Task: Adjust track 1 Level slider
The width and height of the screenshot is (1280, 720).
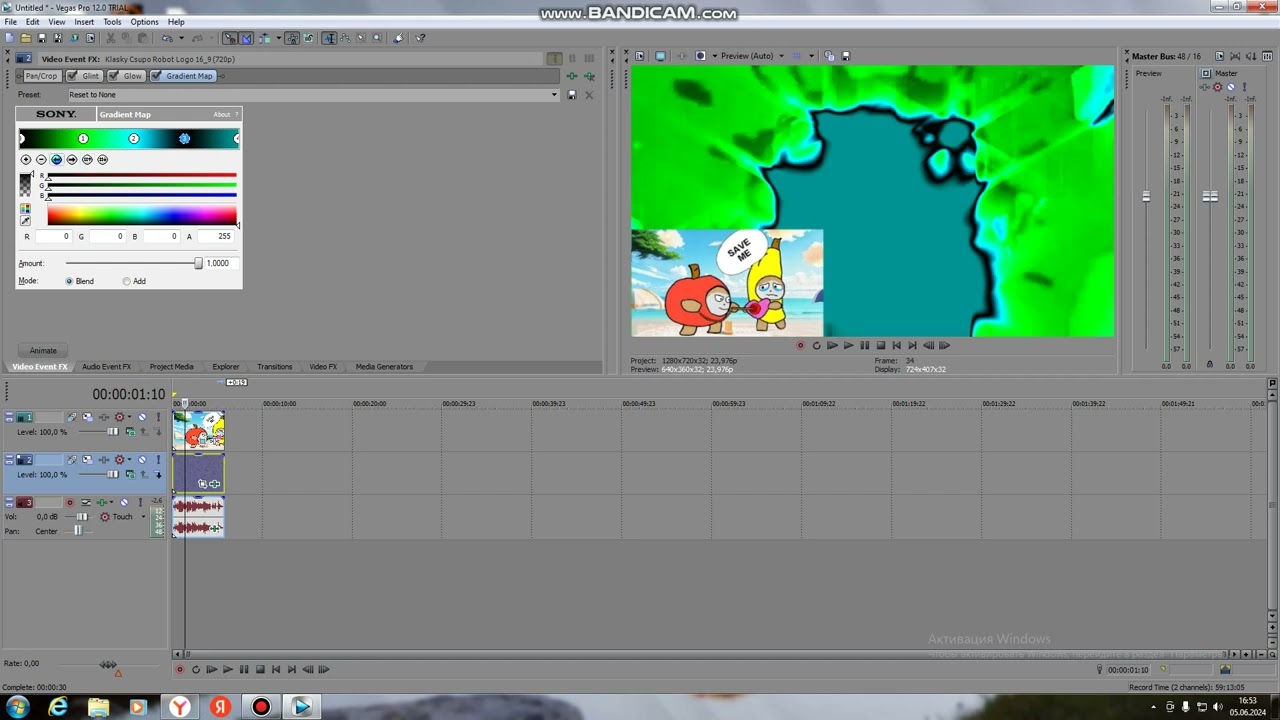Action: [x=112, y=432]
